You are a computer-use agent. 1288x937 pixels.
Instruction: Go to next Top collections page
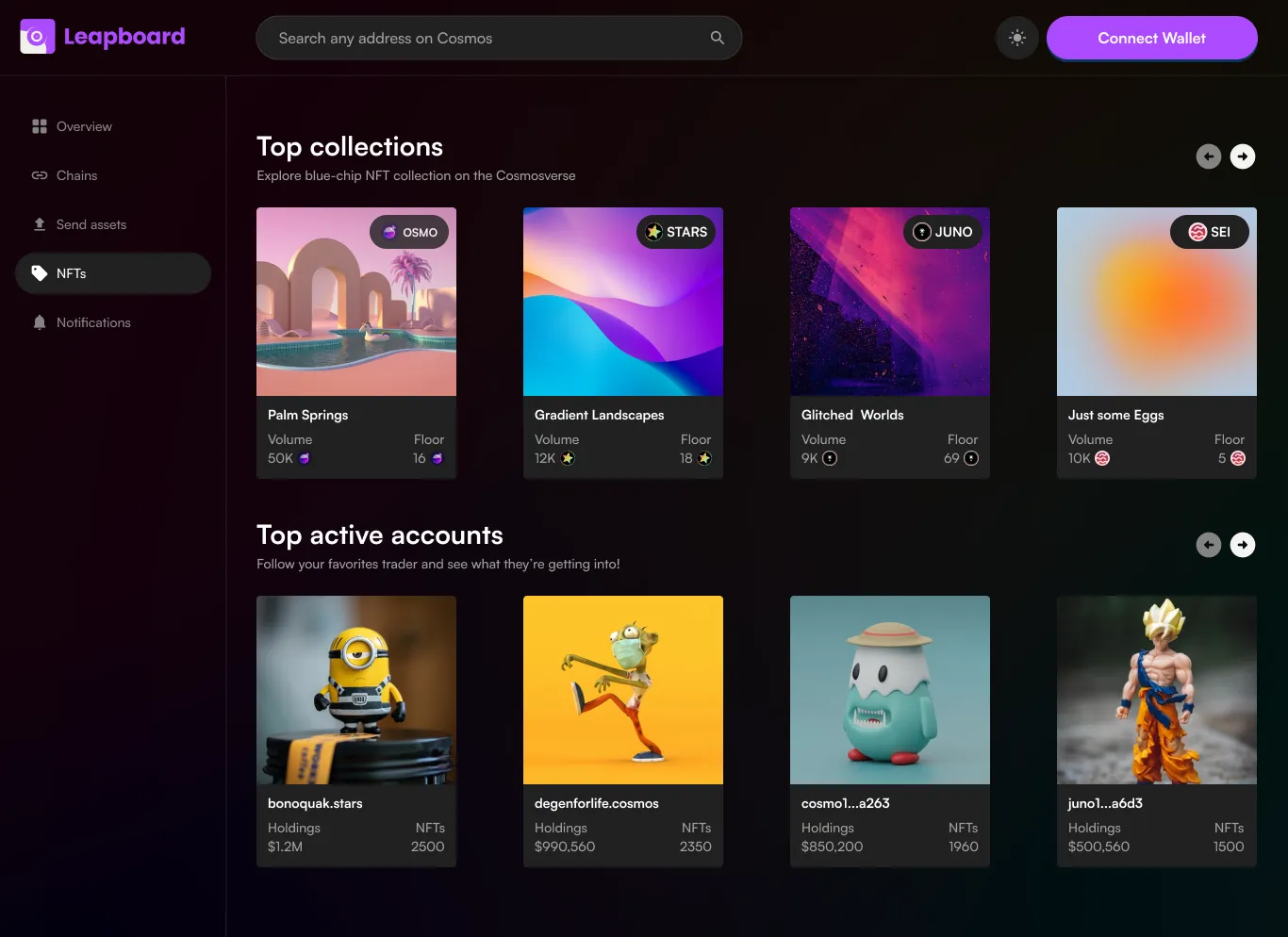tap(1243, 156)
